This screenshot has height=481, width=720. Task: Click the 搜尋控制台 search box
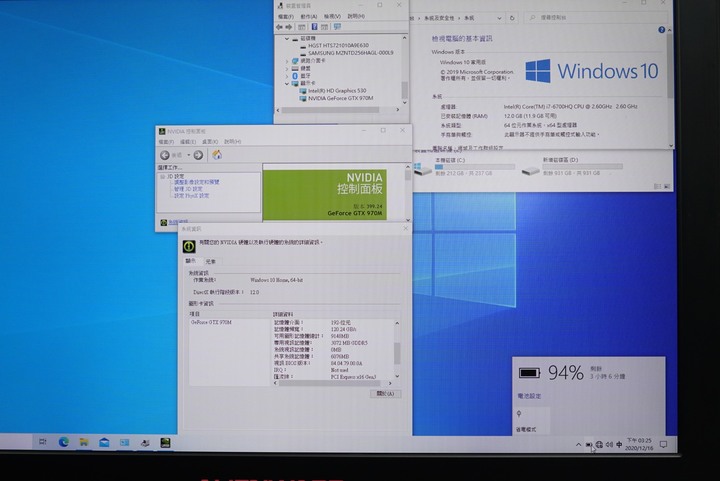[597, 17]
